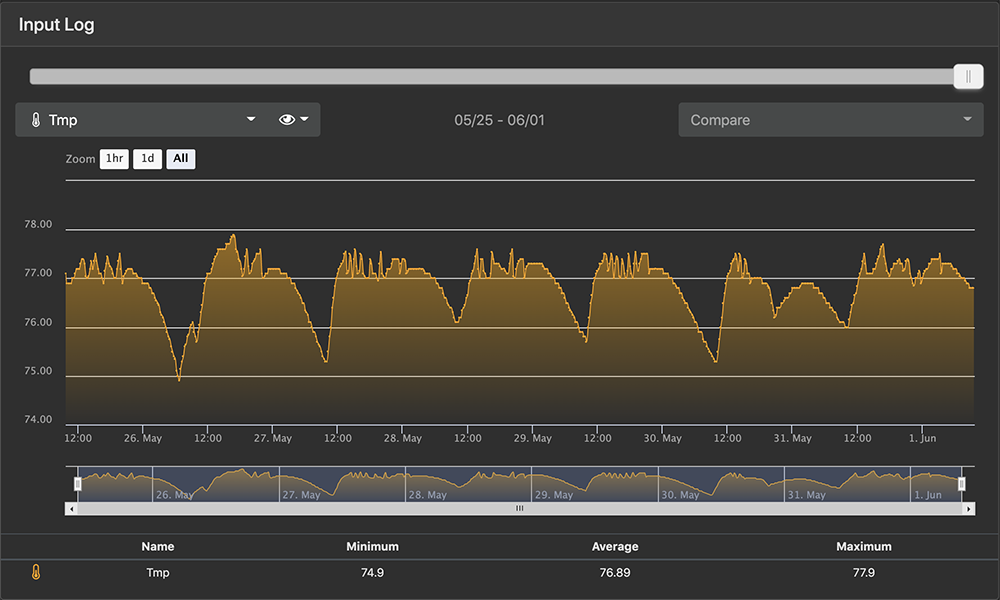Click the Input Log panel title
Image resolution: width=1000 pixels, height=600 pixels.
(x=57, y=25)
